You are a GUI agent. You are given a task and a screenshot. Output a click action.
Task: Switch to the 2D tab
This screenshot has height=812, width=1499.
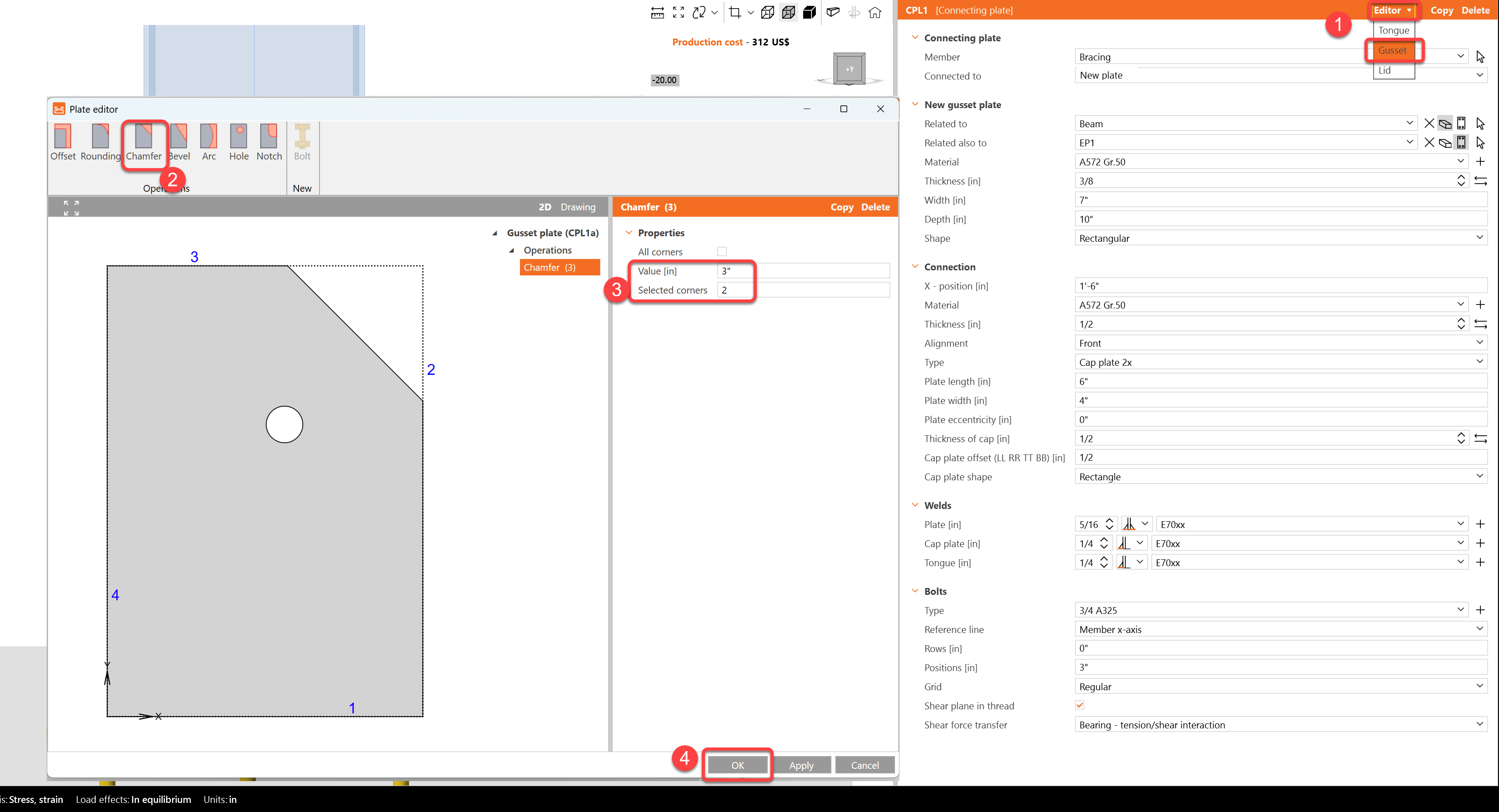[545, 207]
